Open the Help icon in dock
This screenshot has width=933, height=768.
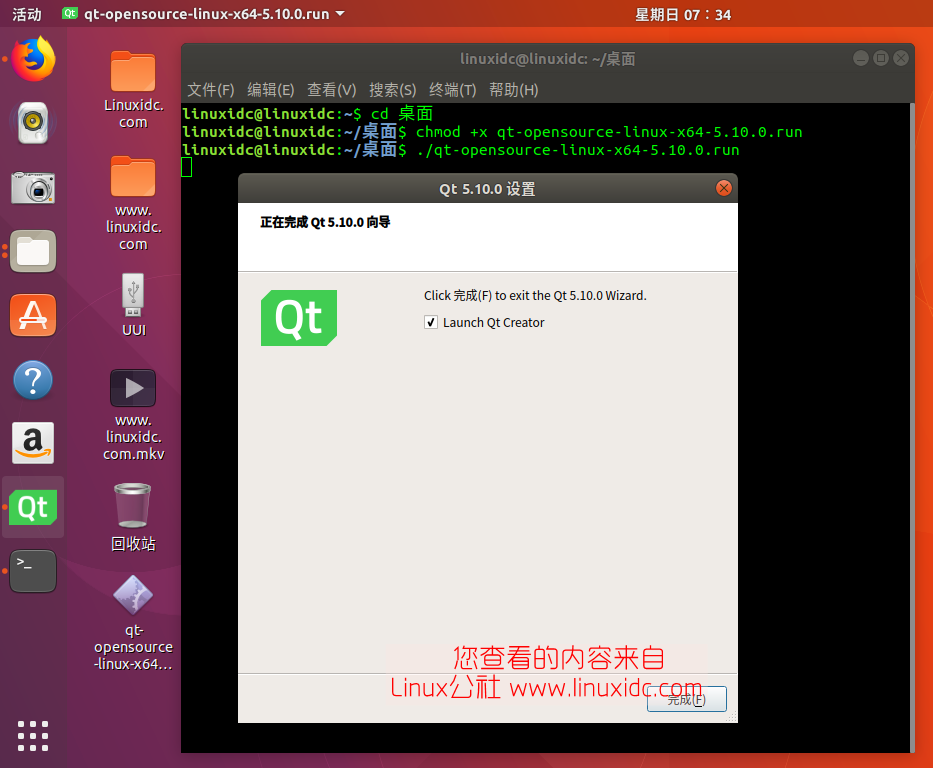33,380
